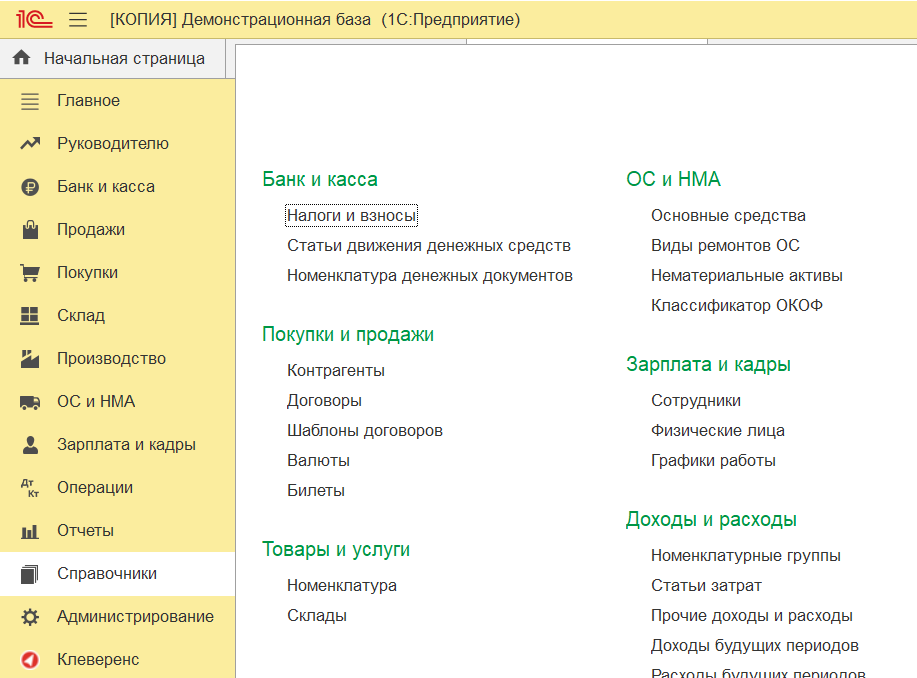Select Операции in the sidebar
The width and height of the screenshot is (917, 678).
coord(94,488)
